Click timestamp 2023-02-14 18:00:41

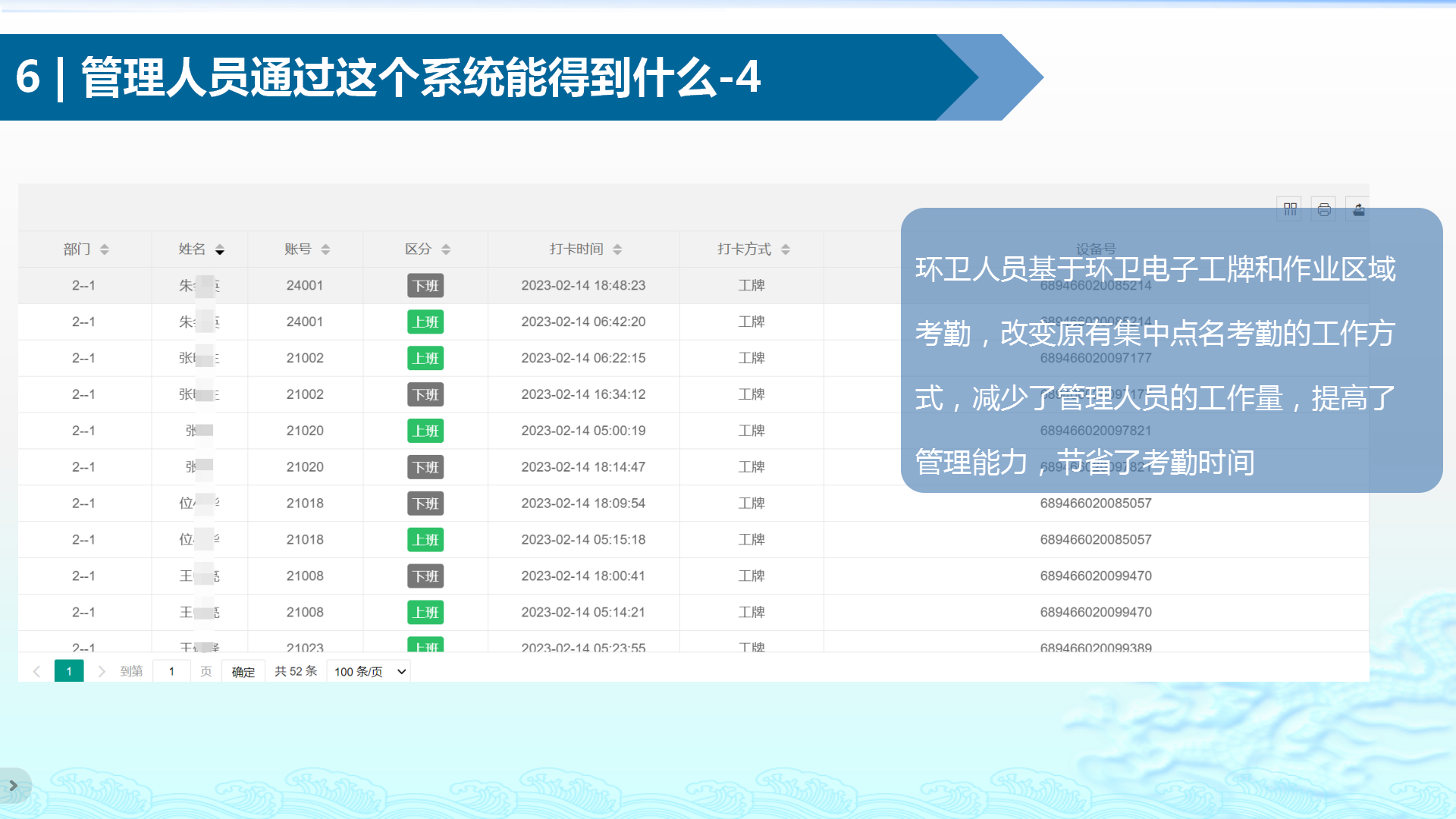pos(583,577)
